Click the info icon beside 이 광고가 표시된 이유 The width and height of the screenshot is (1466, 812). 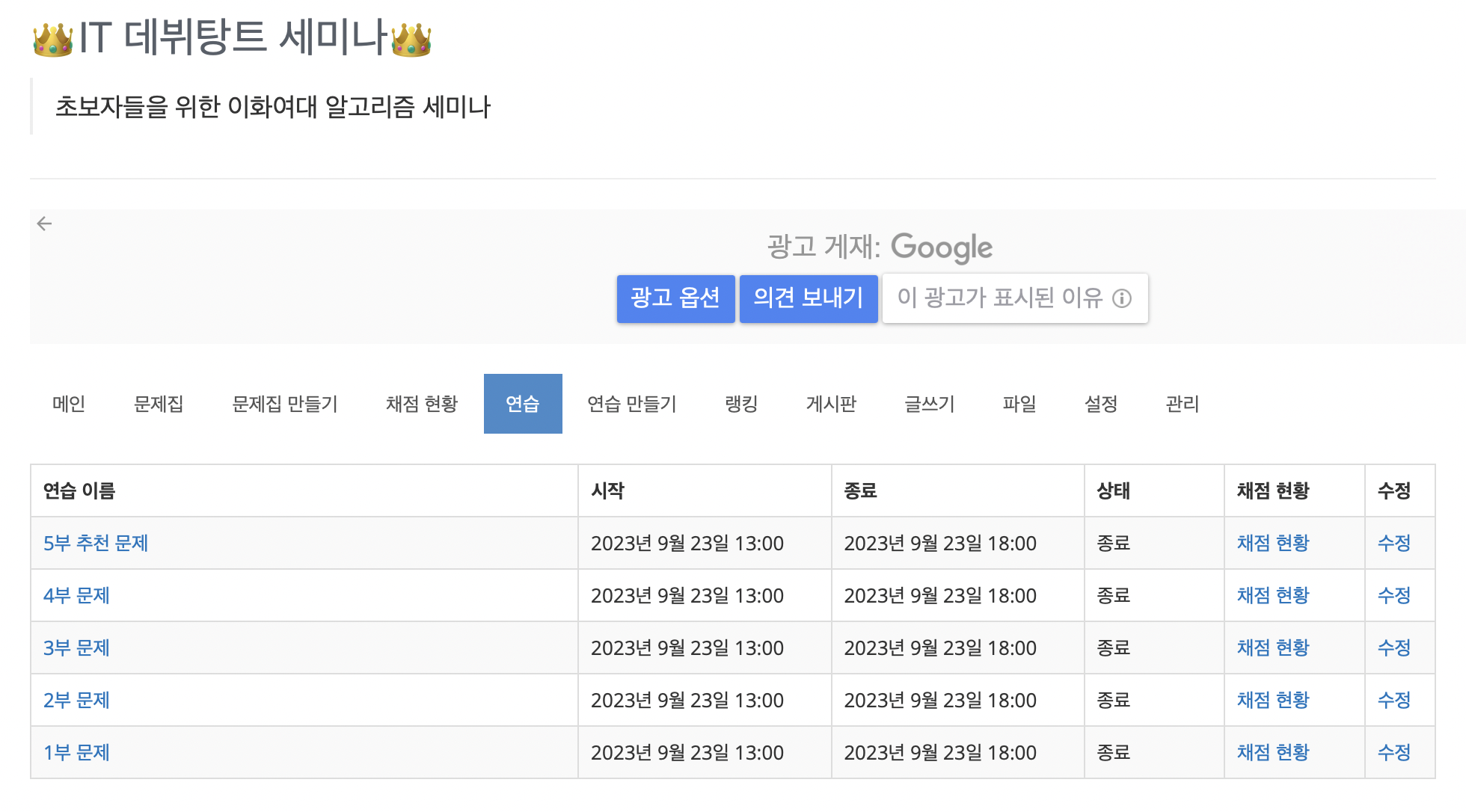point(1121,298)
